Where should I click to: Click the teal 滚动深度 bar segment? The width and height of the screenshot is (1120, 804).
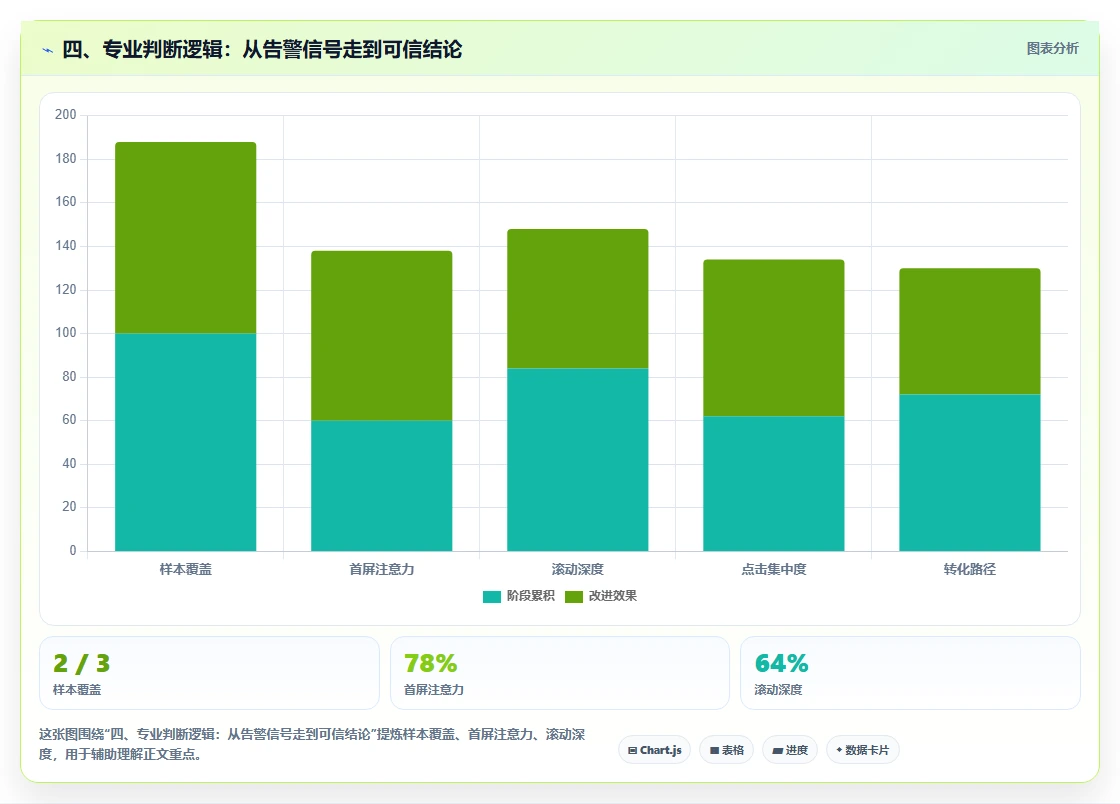tap(578, 459)
